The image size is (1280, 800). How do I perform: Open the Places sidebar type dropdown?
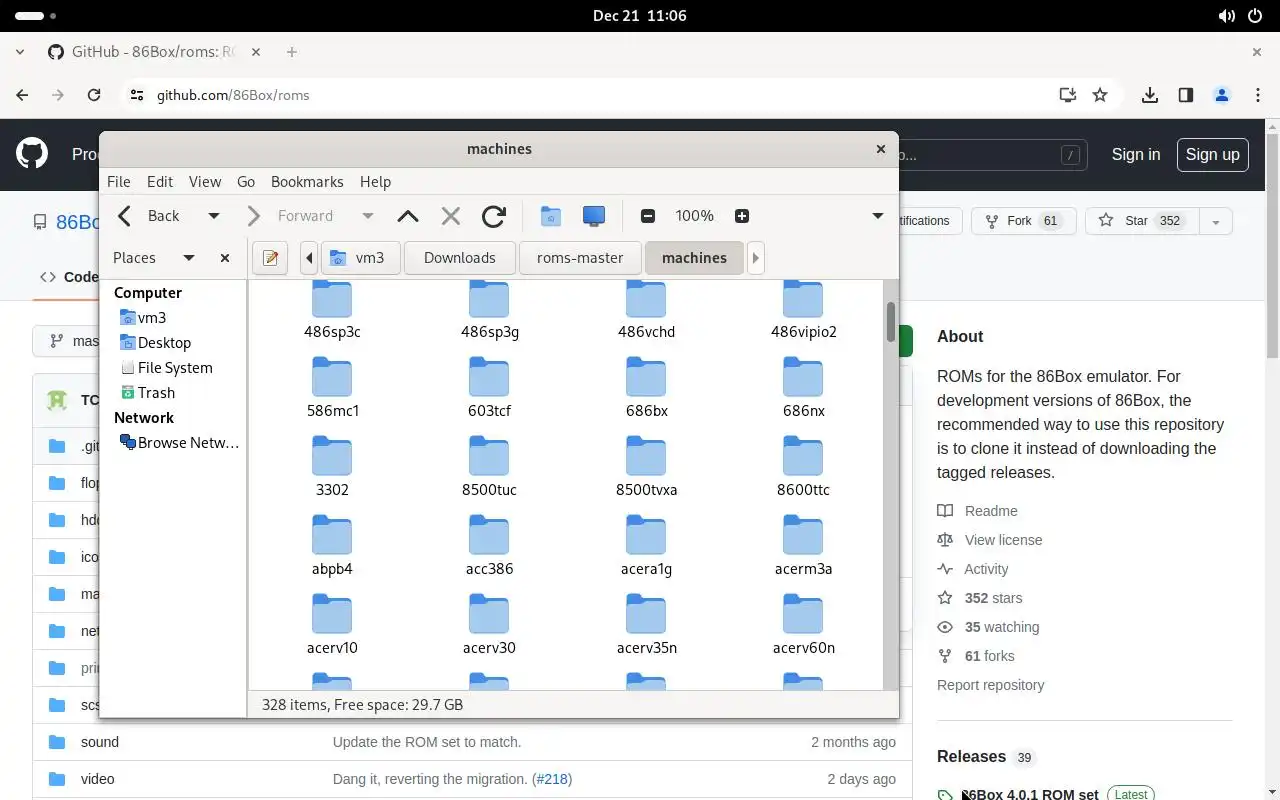coord(188,258)
